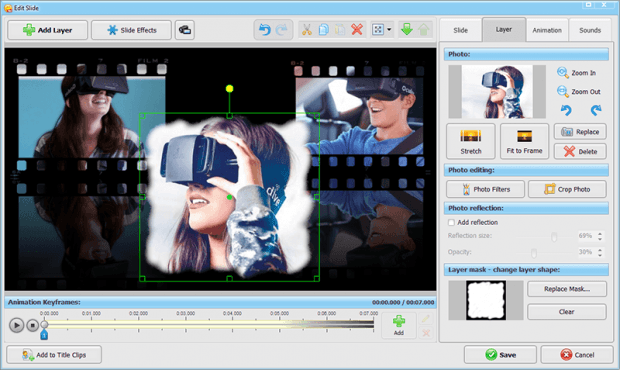Click the top-center resize handle of layer

(x=229, y=116)
